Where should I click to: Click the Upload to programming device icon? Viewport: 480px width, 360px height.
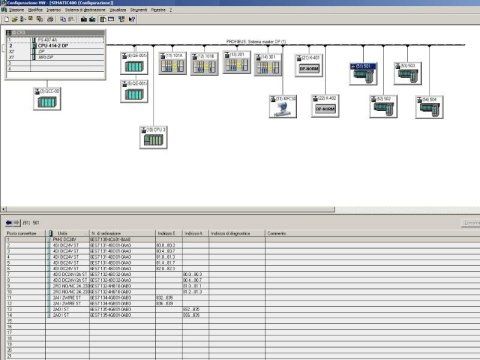click(92, 19)
